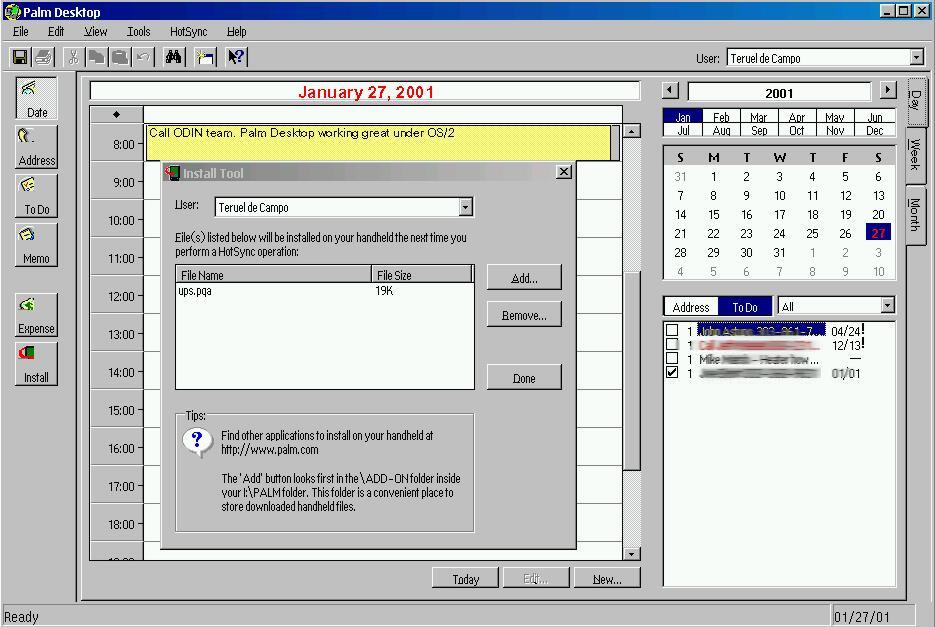Click the 12:00 time slot label
The height and width of the screenshot is (627, 935).
121,296
